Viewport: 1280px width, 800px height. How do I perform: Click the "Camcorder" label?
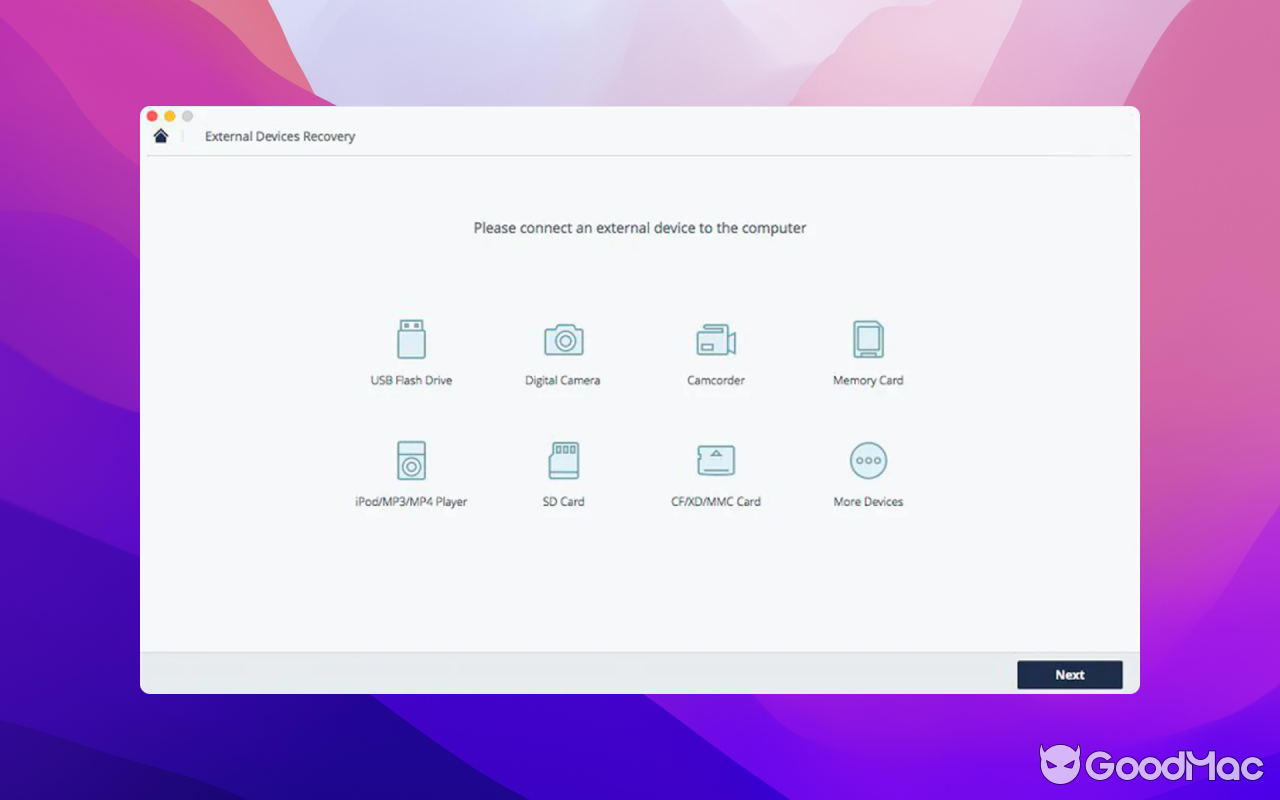(716, 380)
